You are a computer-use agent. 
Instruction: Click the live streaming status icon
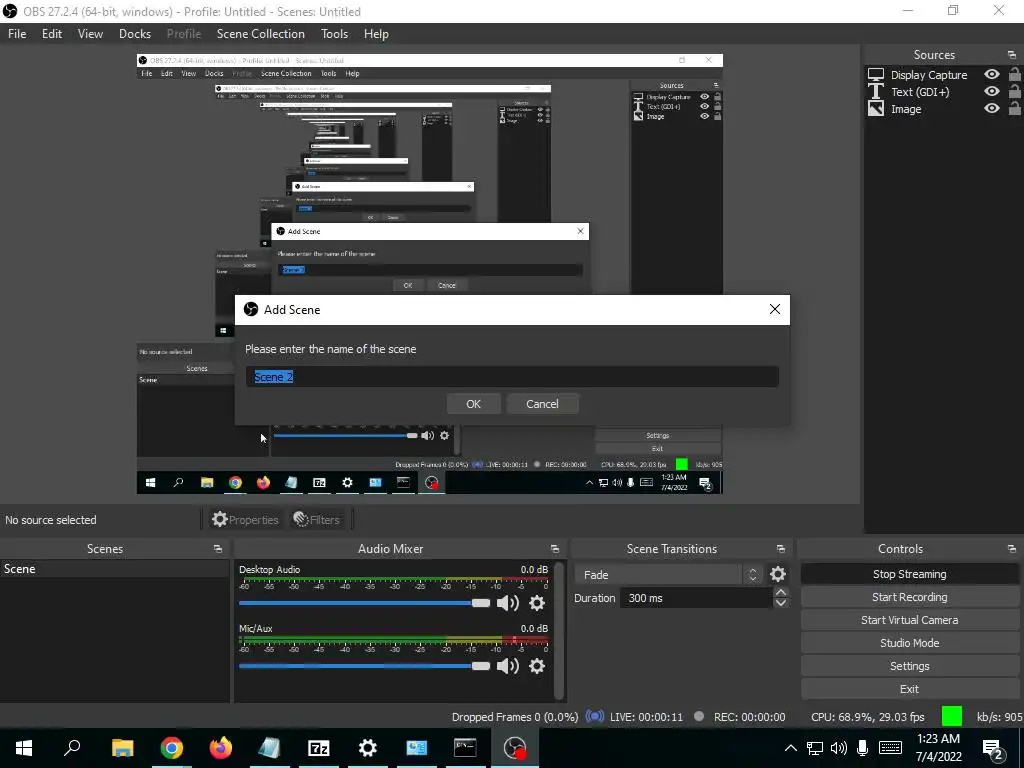tap(594, 716)
